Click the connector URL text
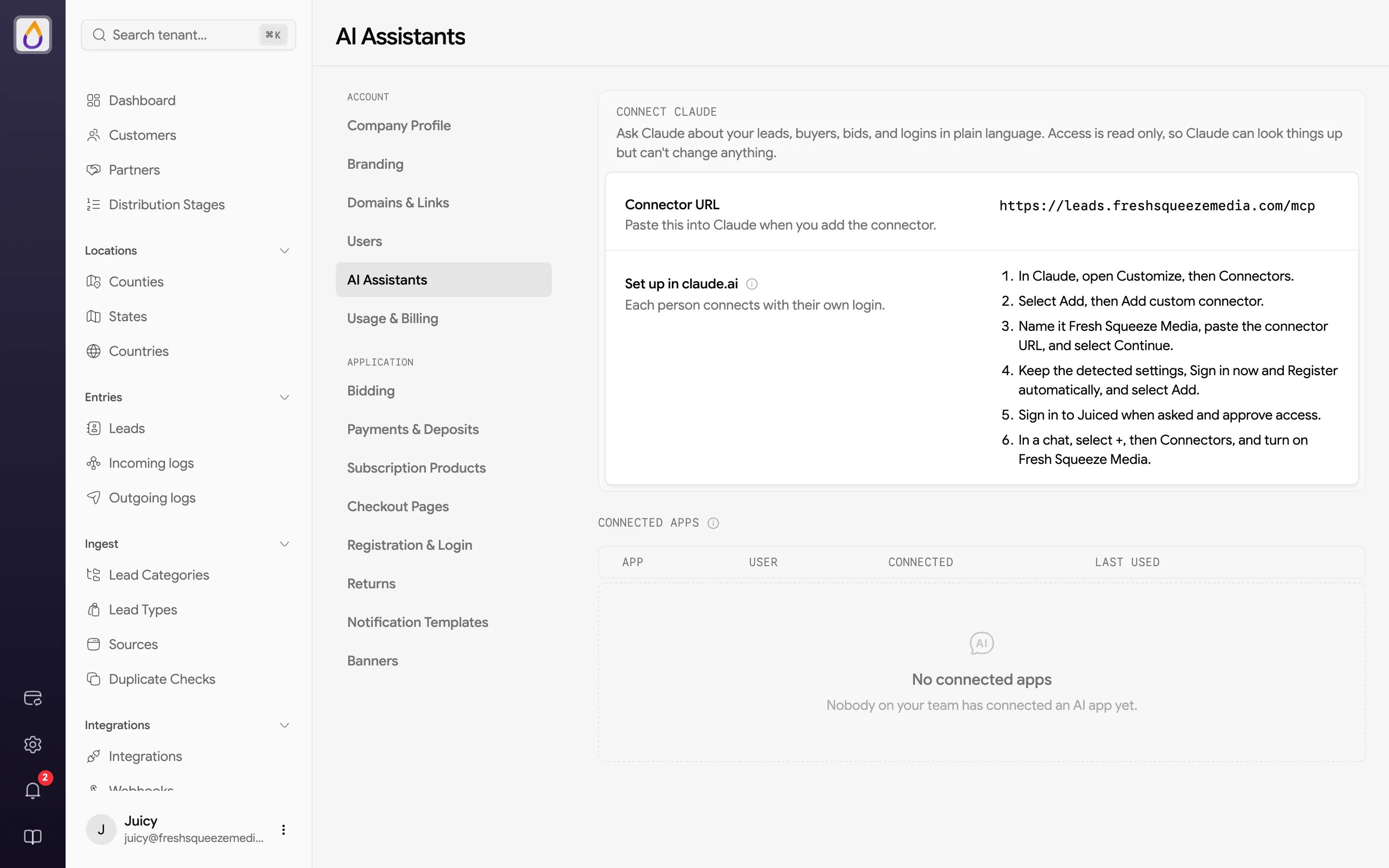Viewport: 1389px width, 868px height. 1157,206
